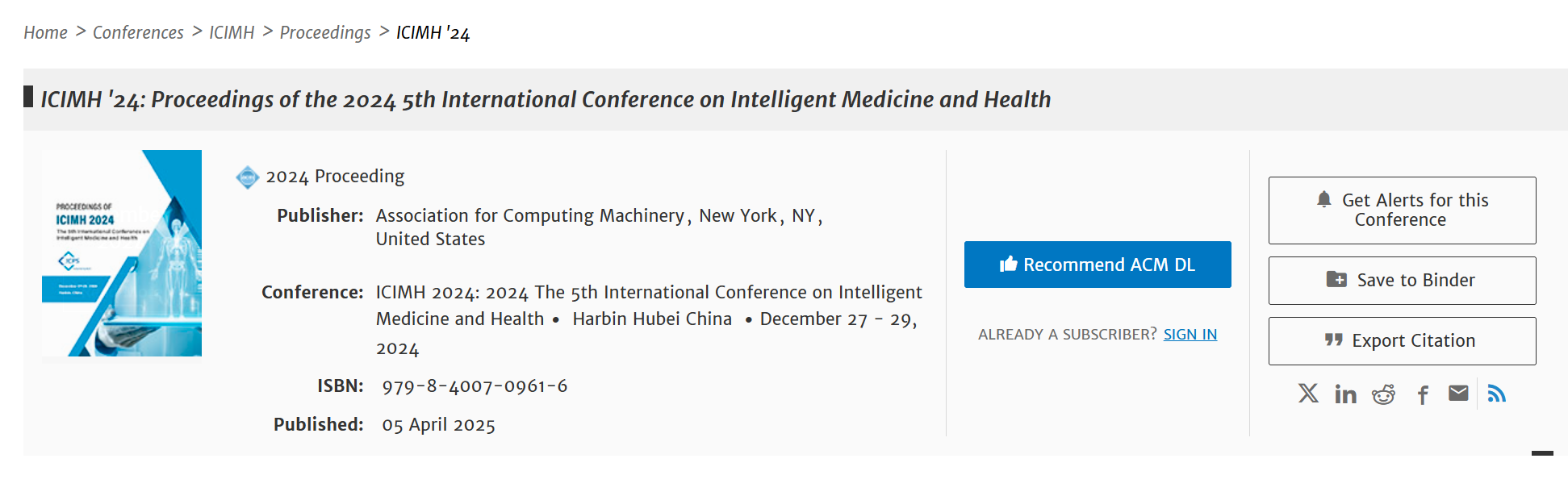Viewport: 1568px width, 496px height.
Task: Open Conferences breadcrumb link
Action: pyautogui.click(x=138, y=32)
